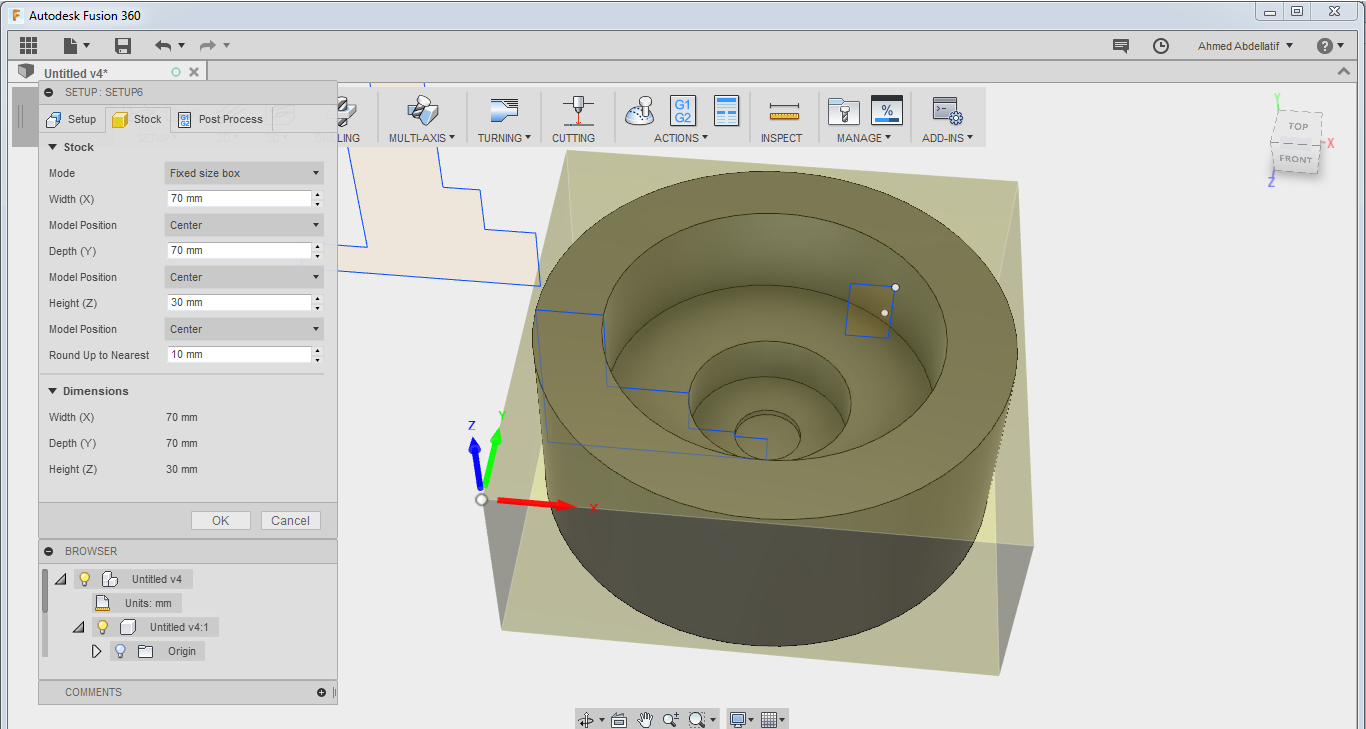Viewport: 1366px width, 729px height.
Task: Open the Mode Fixed size box dropdown
Action: coord(244,173)
